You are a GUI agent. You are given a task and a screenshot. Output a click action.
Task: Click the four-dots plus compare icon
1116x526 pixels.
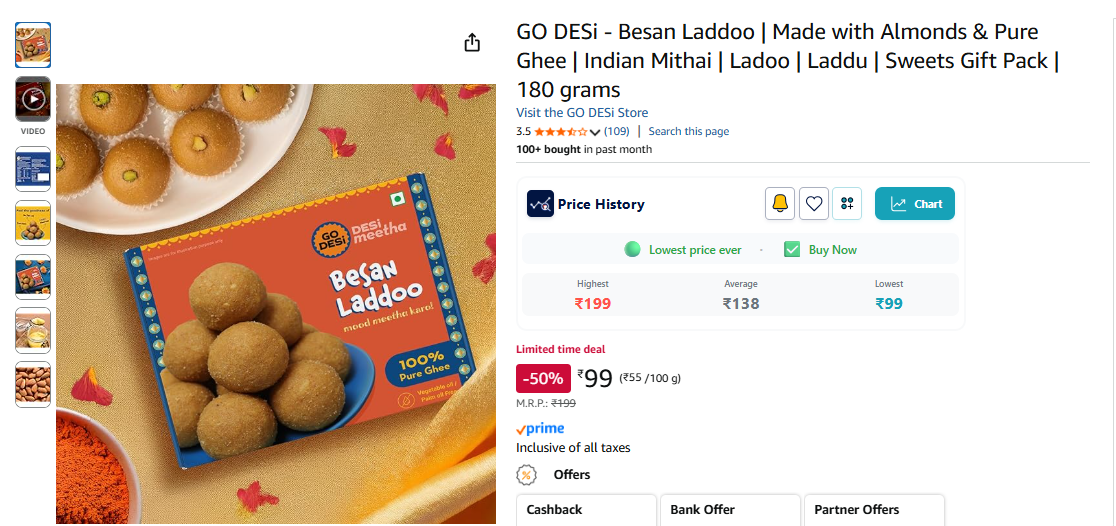click(848, 204)
